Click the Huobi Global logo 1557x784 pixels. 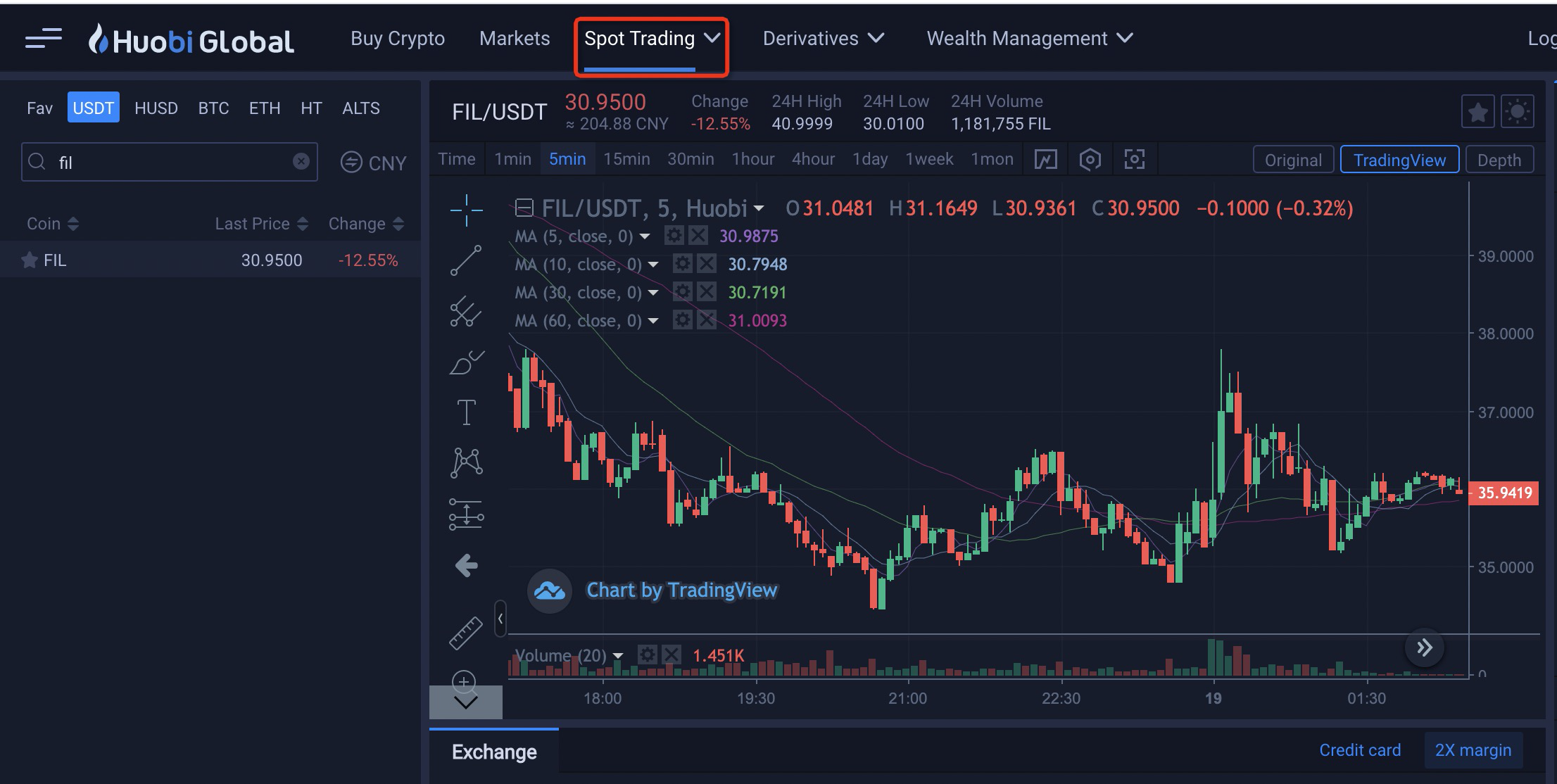[191, 39]
